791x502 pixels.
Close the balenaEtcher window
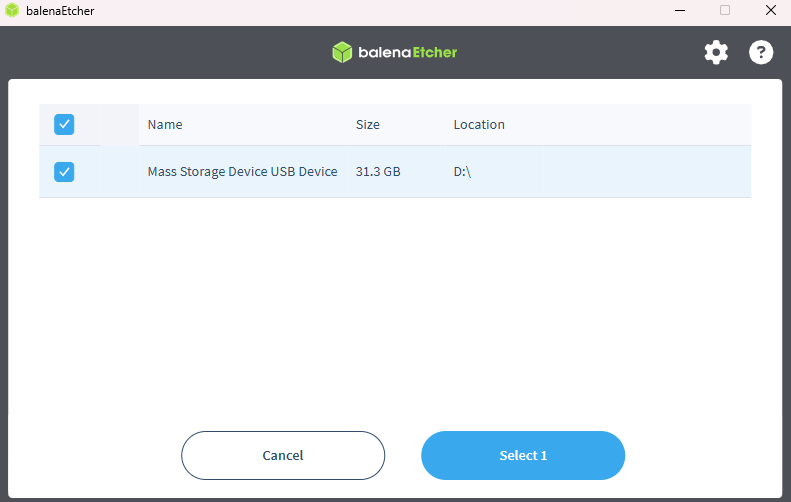coord(769,11)
